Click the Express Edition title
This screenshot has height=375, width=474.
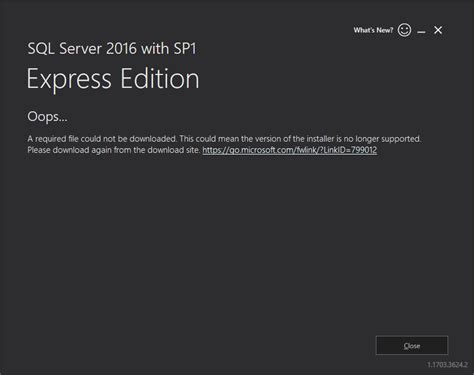113,79
